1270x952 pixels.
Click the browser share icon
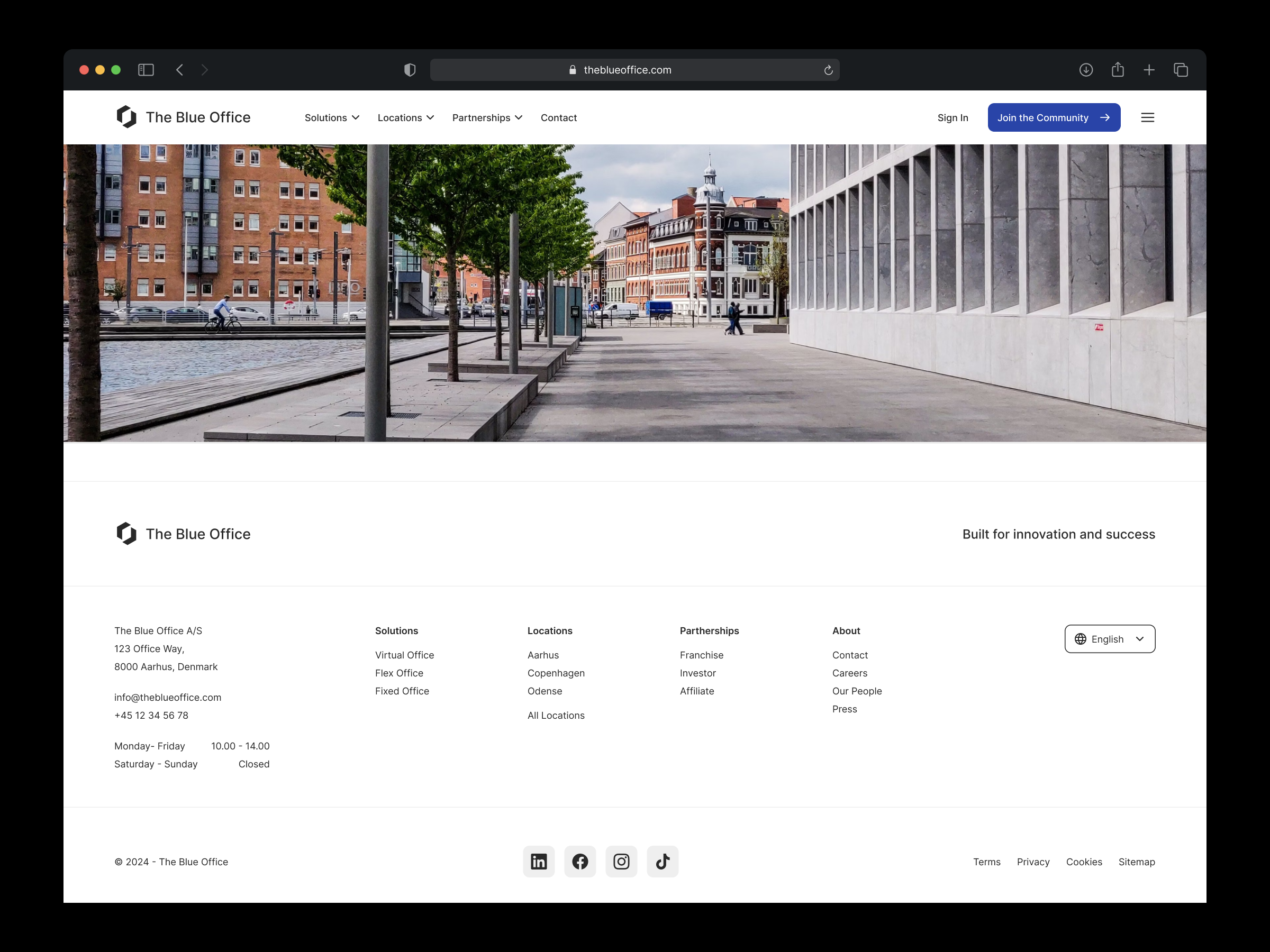tap(1117, 69)
